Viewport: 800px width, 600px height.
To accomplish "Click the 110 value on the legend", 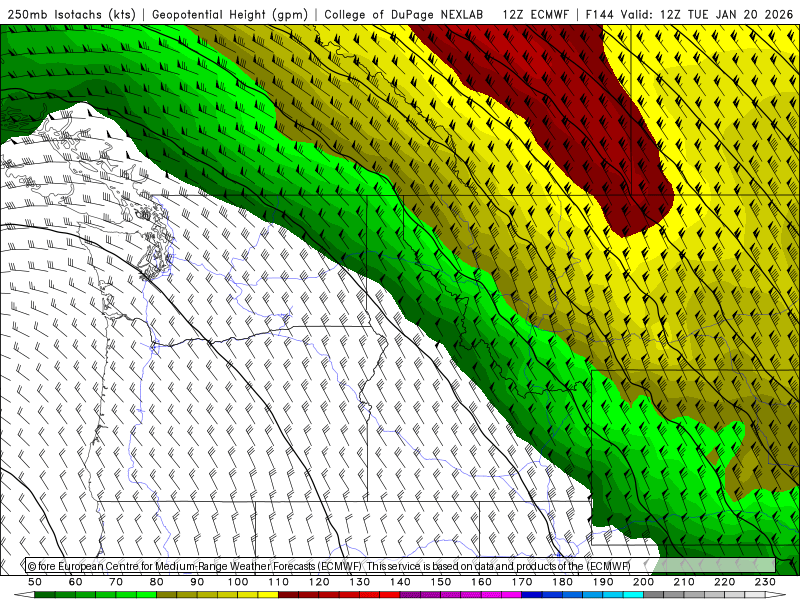I will click(x=278, y=582).
